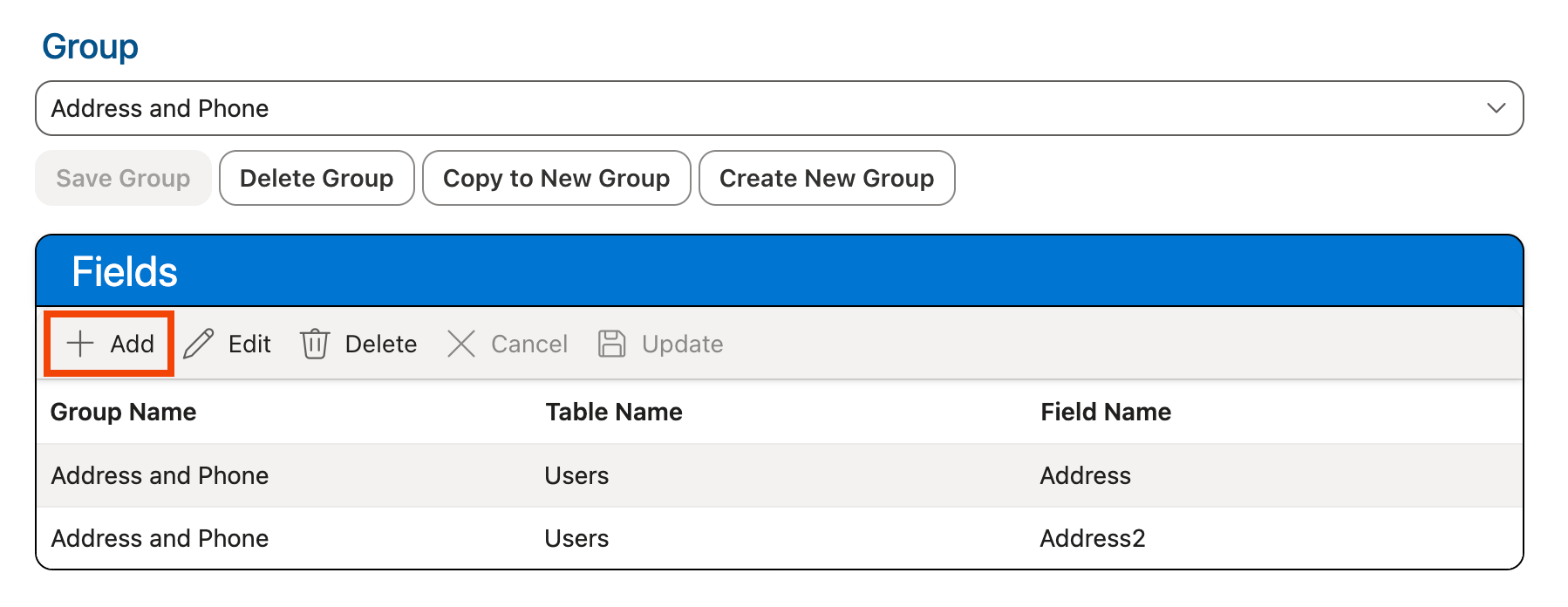The image size is (1568, 607).
Task: Click the Users cell in the first row
Action: 576,475
